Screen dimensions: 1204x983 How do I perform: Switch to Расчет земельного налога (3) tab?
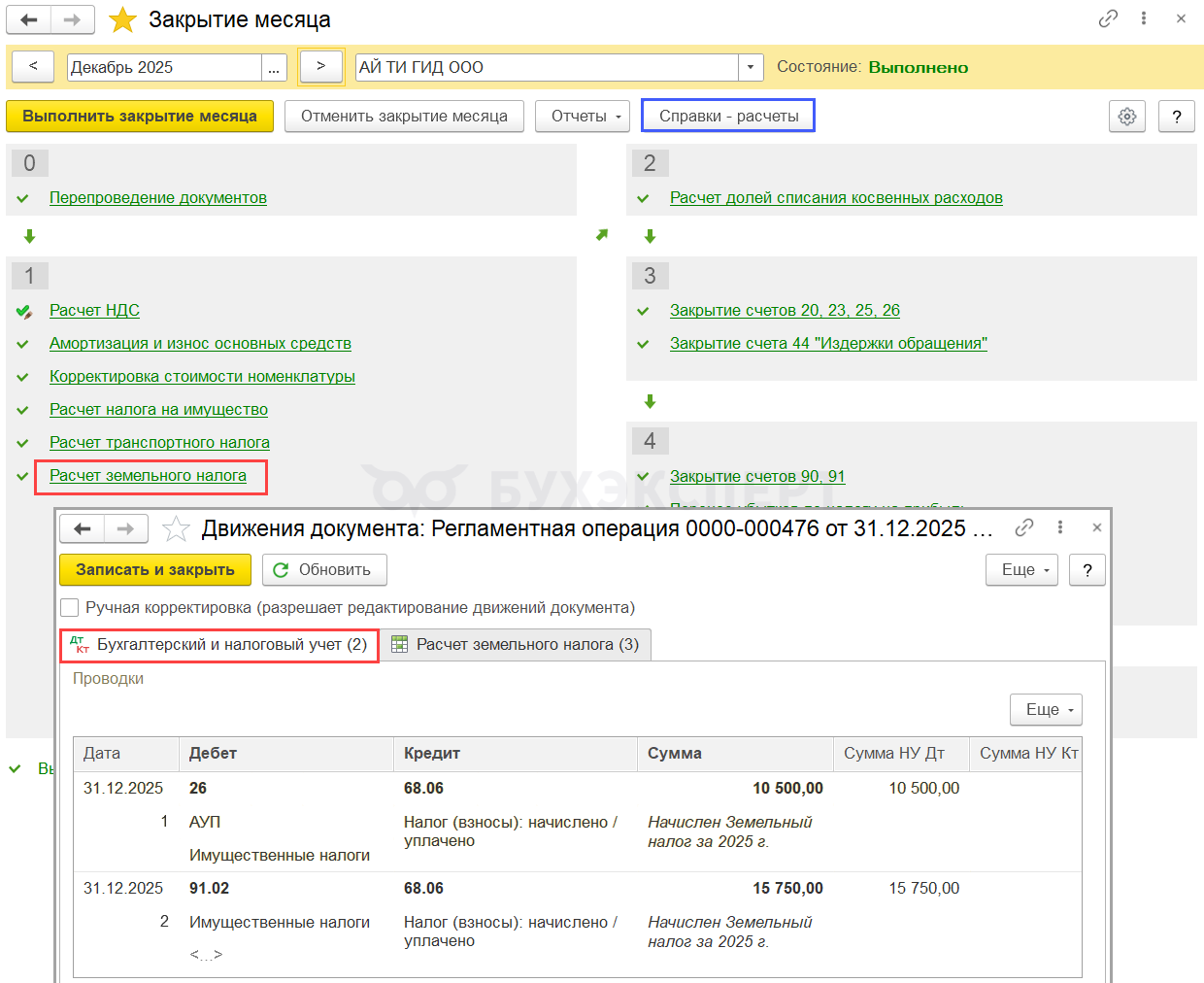point(516,645)
